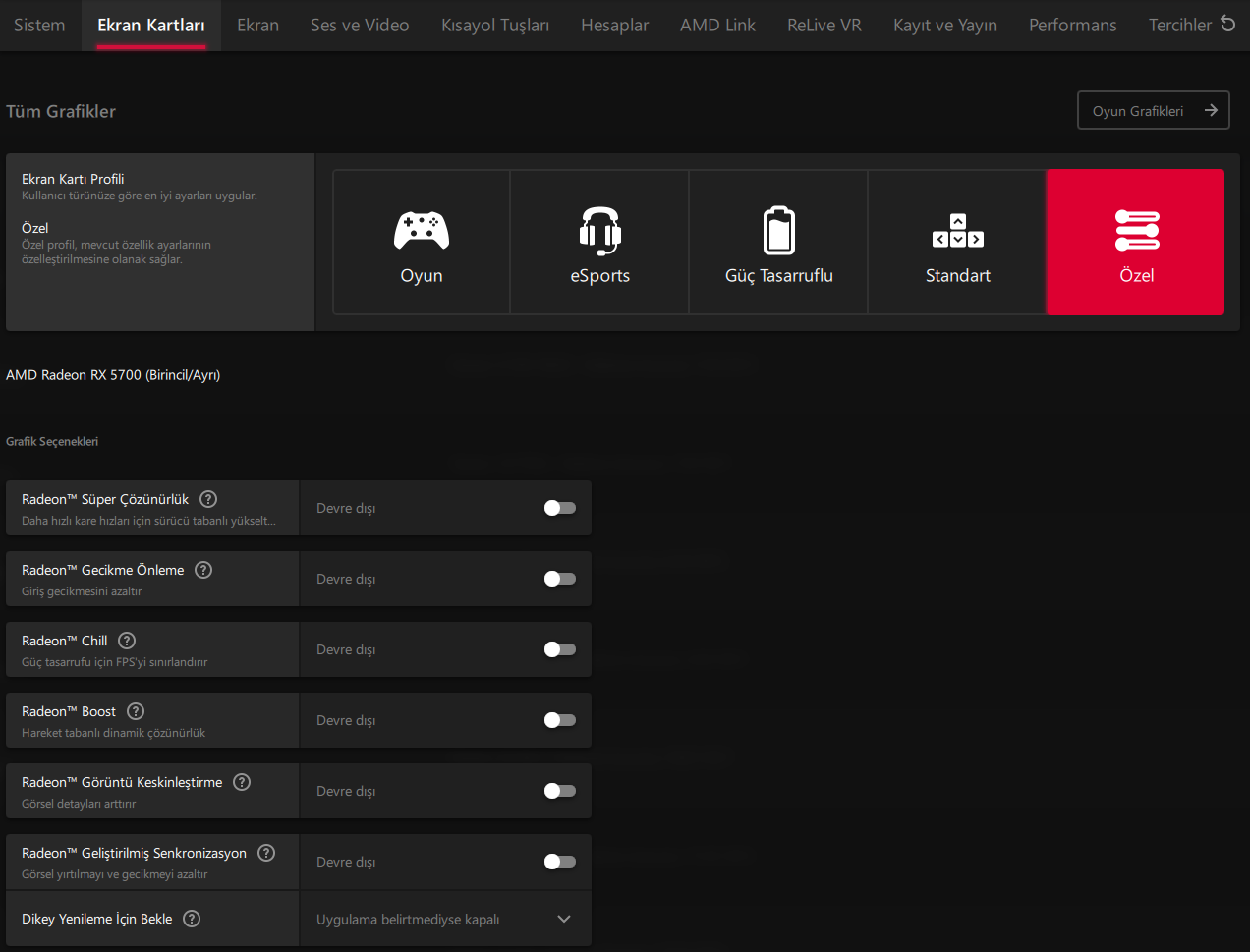Click the Radeon Boost setting label
This screenshot has width=1250, height=952.
point(69,711)
